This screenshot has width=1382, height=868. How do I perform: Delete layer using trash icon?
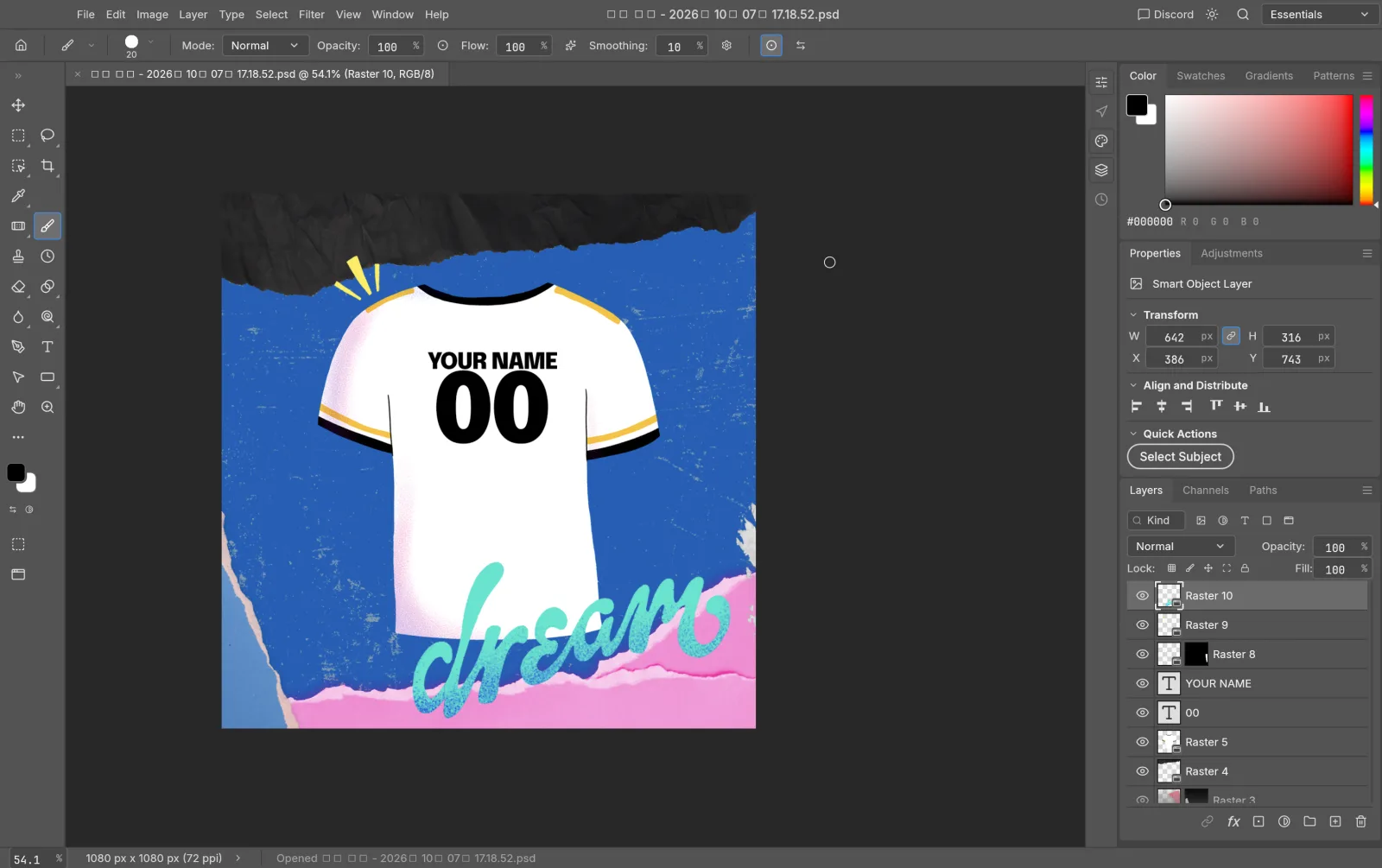pyautogui.click(x=1361, y=821)
